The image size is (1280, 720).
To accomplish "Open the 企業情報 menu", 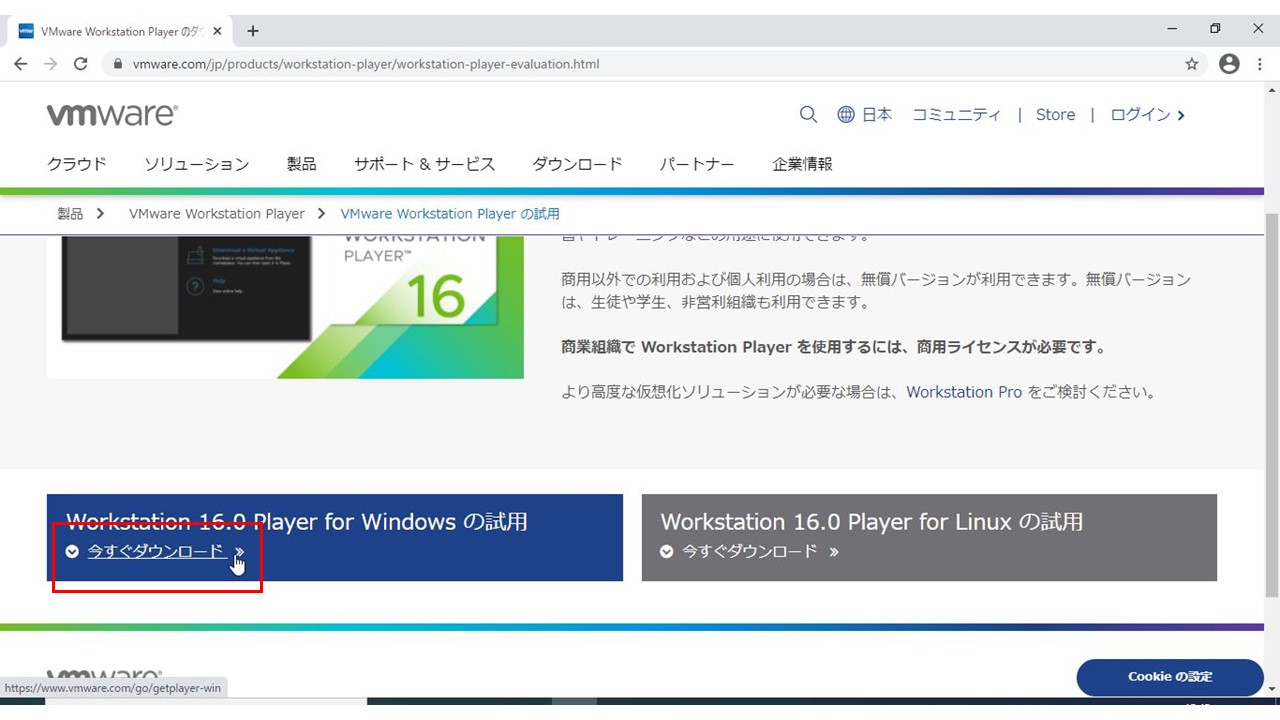I will [x=802, y=164].
